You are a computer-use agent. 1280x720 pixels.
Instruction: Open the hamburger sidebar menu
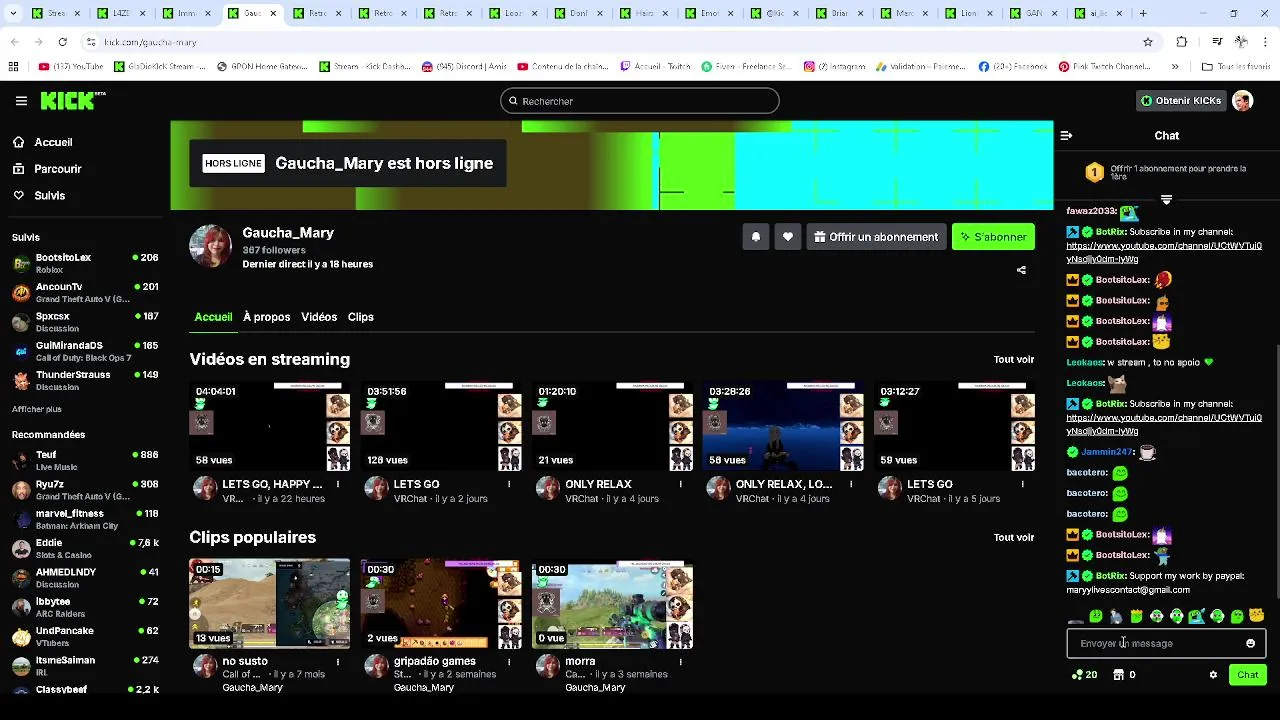point(21,101)
